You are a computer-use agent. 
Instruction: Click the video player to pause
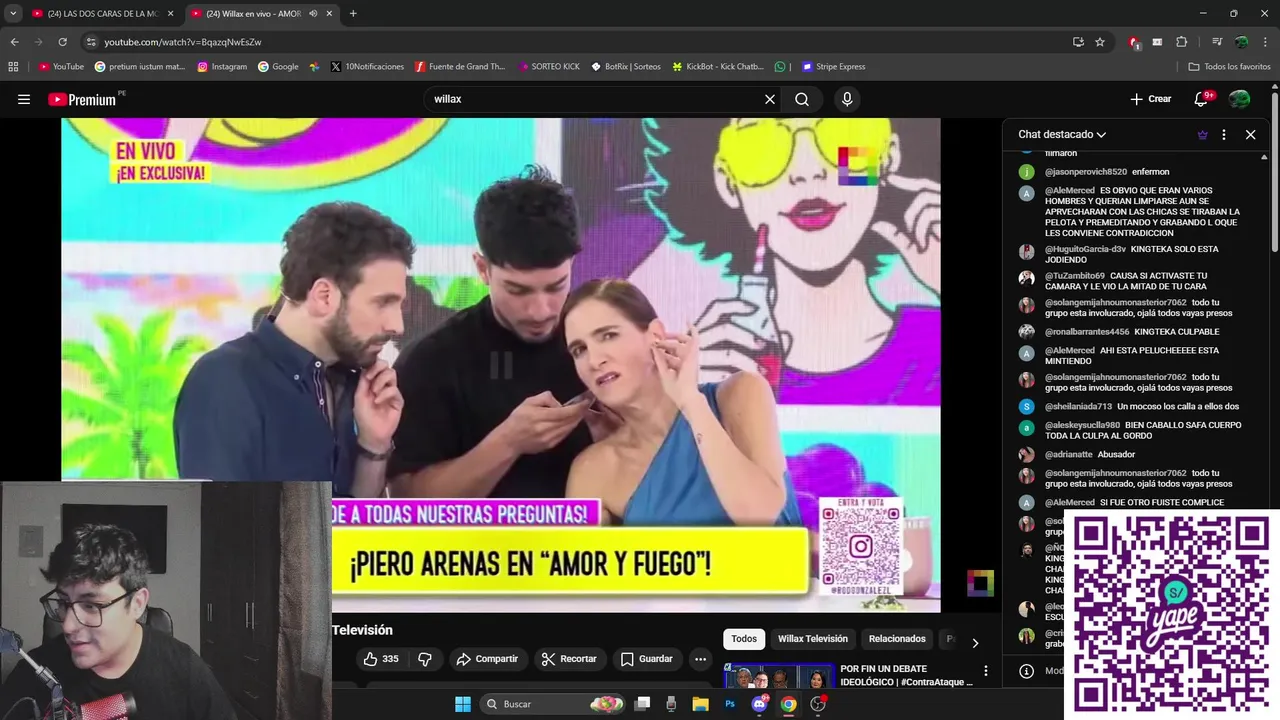500,365
